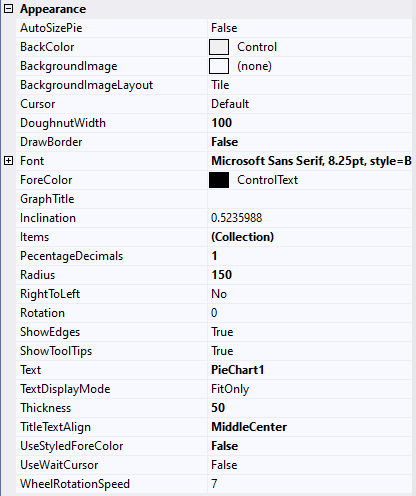Click the black ForeColor swatch

coord(219,180)
